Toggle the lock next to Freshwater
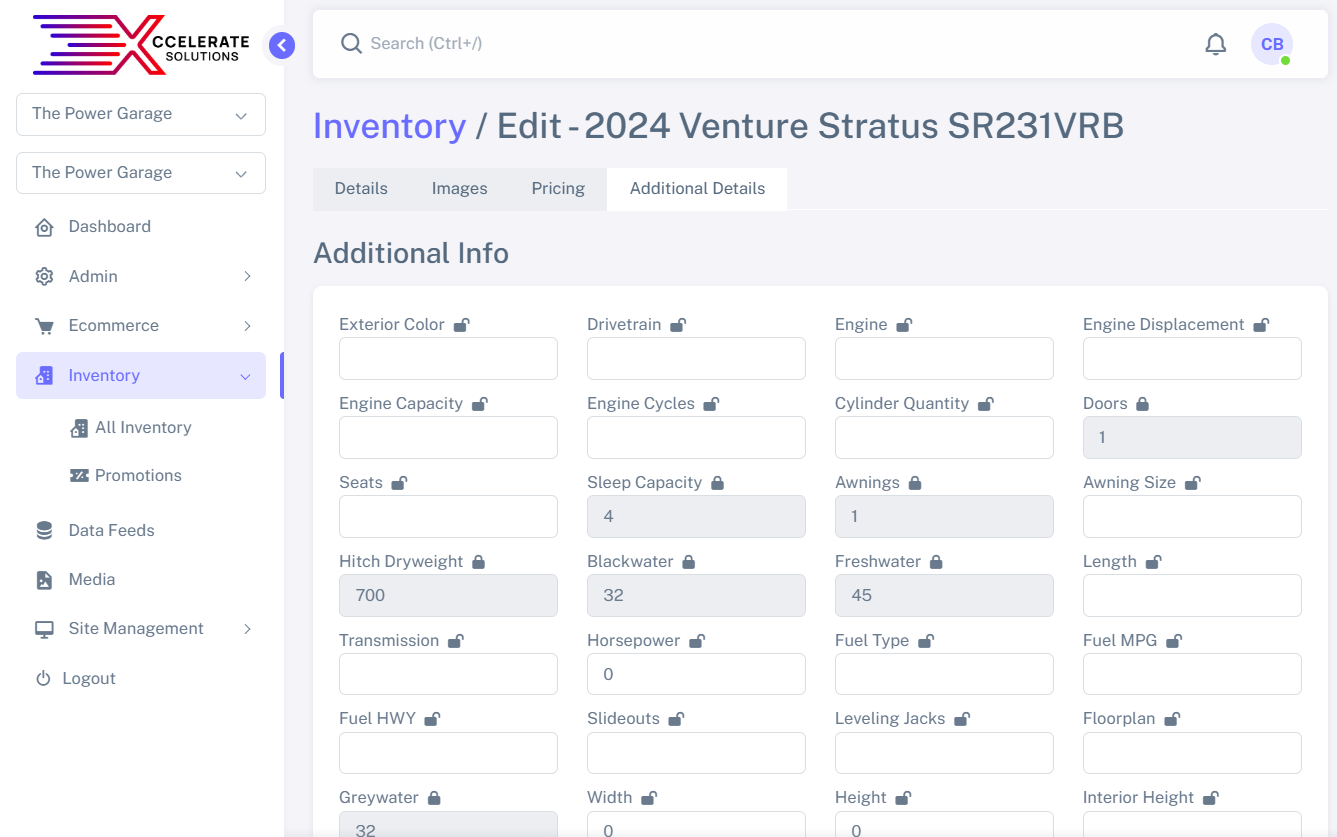The height and width of the screenshot is (837, 1337). (936, 562)
